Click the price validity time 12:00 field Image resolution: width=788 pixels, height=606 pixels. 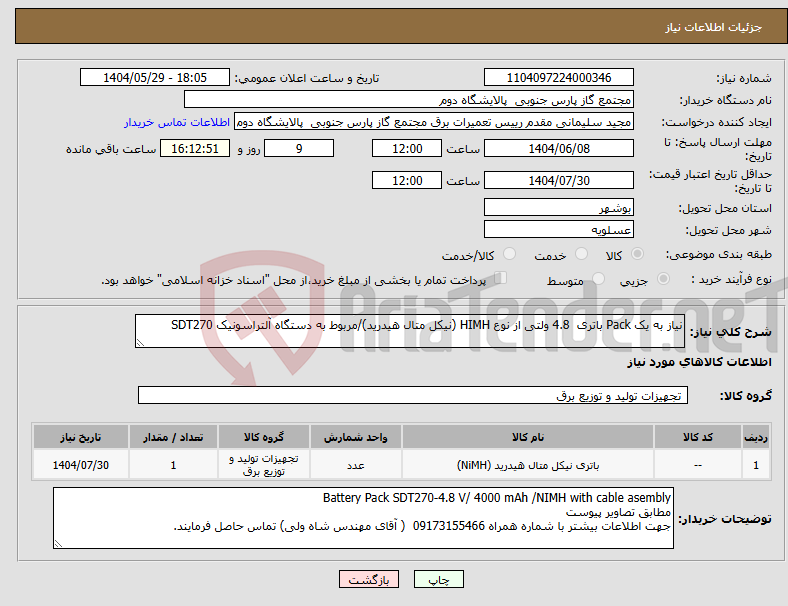pyautogui.click(x=407, y=180)
